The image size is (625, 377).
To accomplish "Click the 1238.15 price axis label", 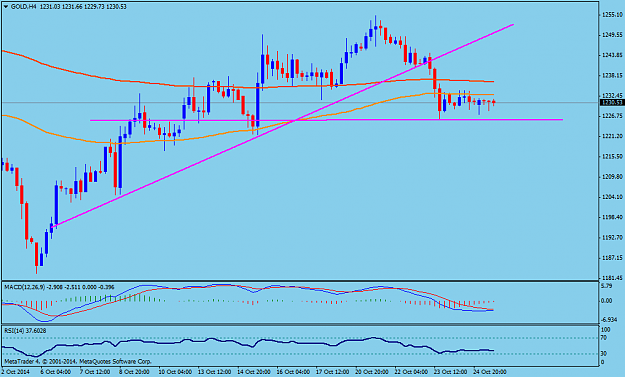I will click(x=611, y=75).
